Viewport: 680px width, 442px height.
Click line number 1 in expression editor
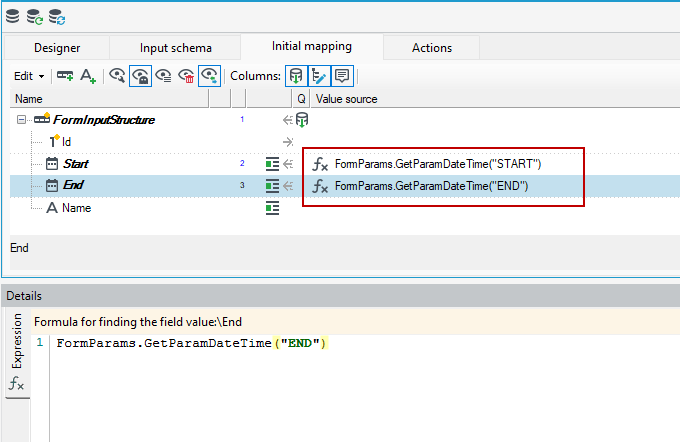[40, 343]
